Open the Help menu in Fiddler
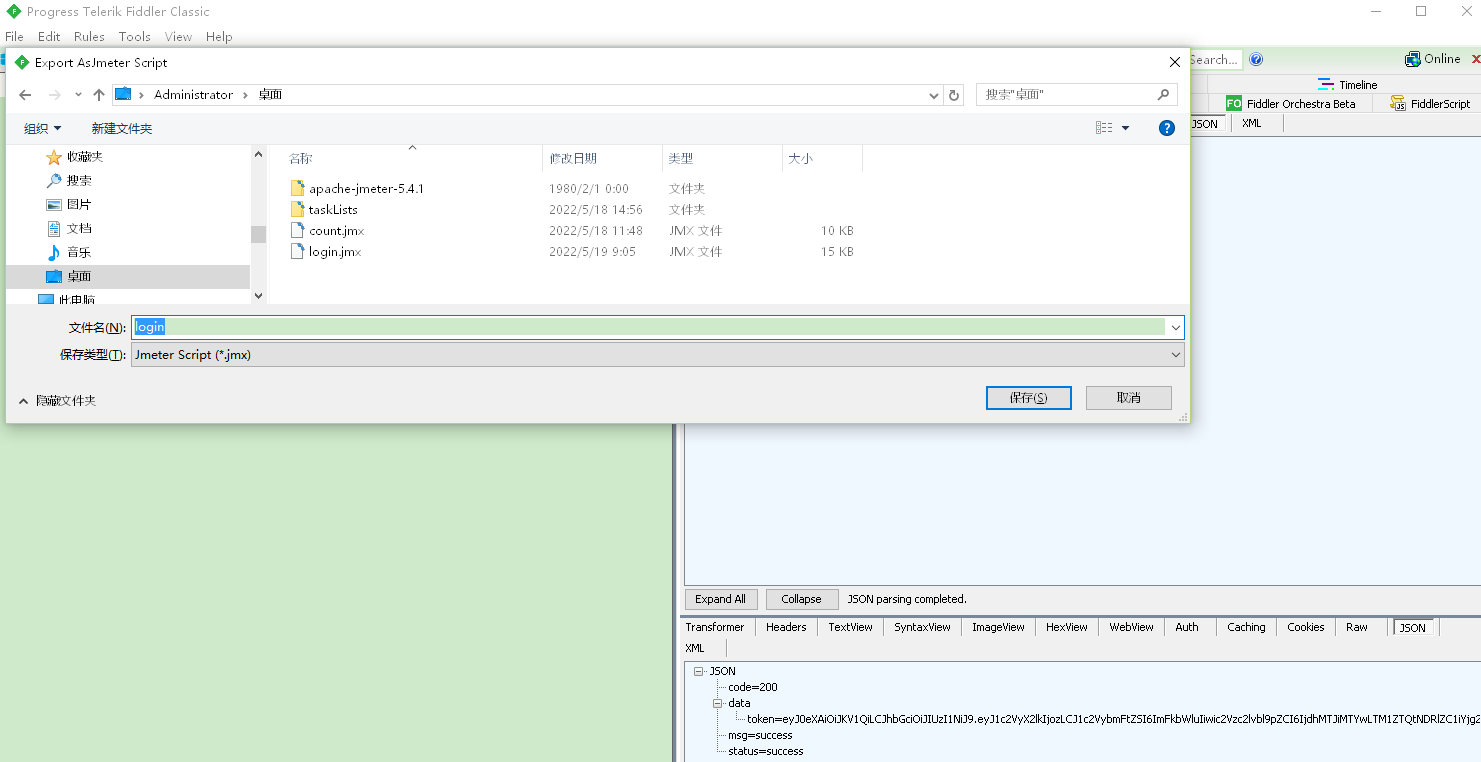 pyautogui.click(x=219, y=37)
